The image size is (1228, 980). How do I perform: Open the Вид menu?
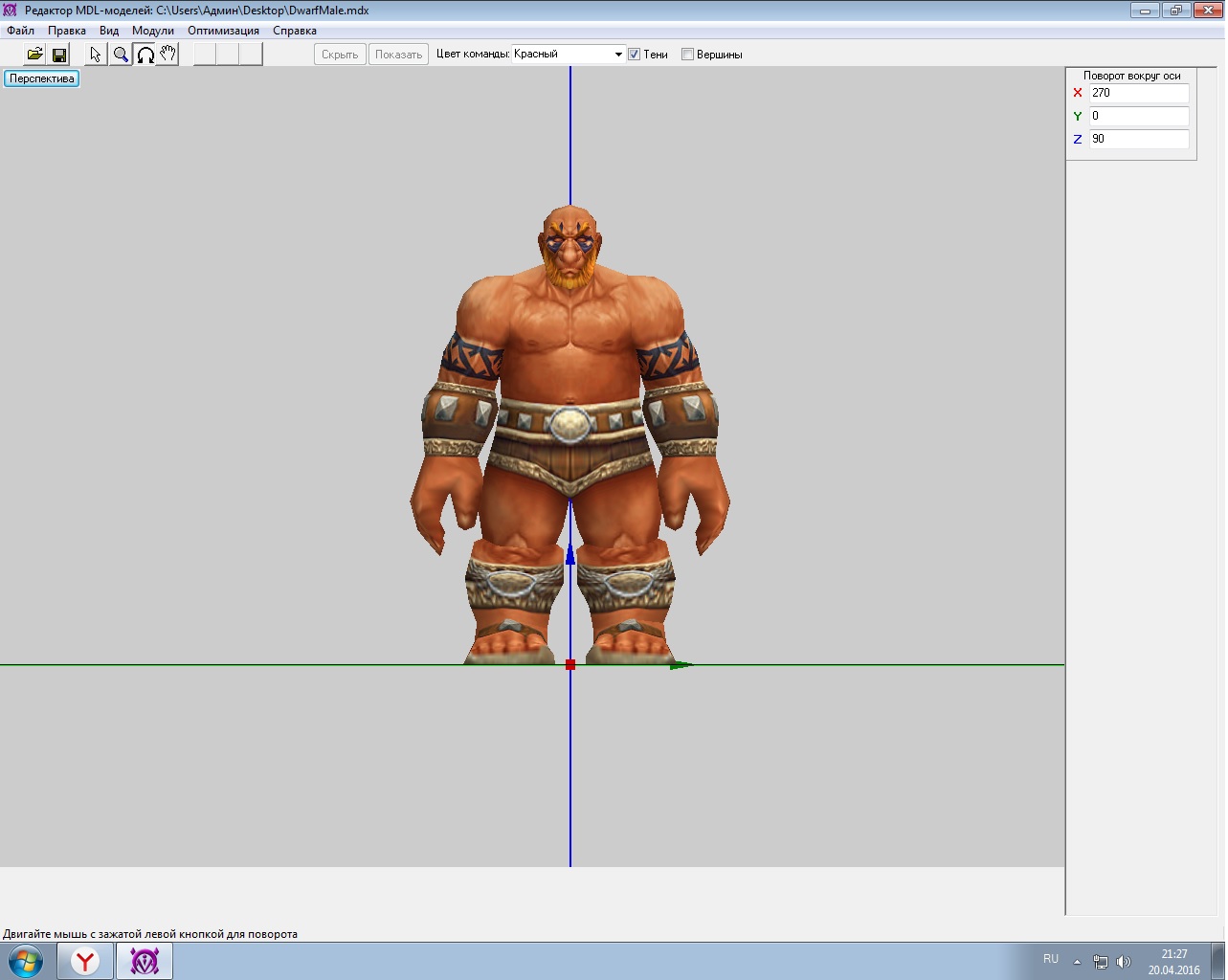click(109, 31)
